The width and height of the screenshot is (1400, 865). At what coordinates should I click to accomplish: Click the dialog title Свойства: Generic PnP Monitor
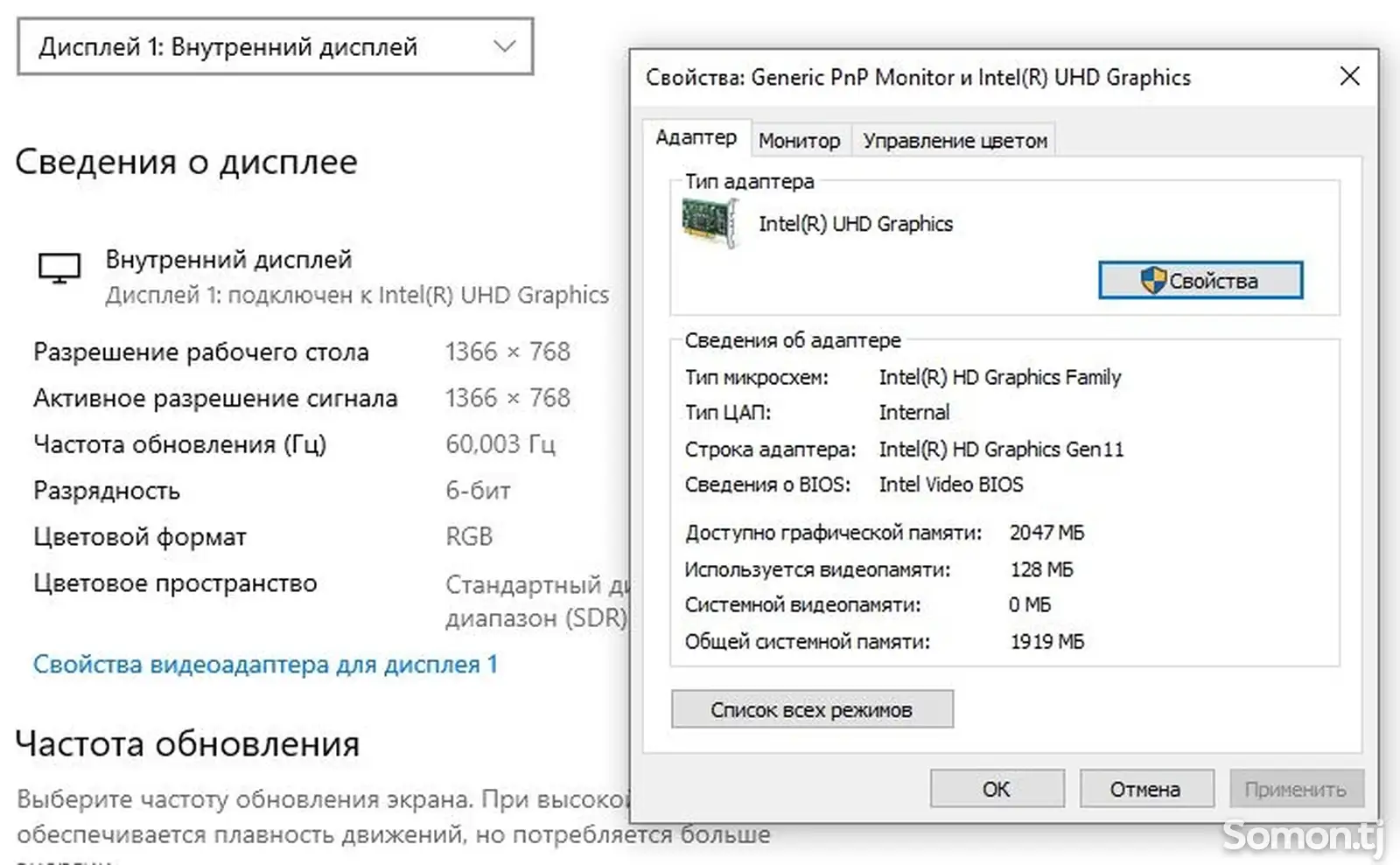(x=918, y=78)
